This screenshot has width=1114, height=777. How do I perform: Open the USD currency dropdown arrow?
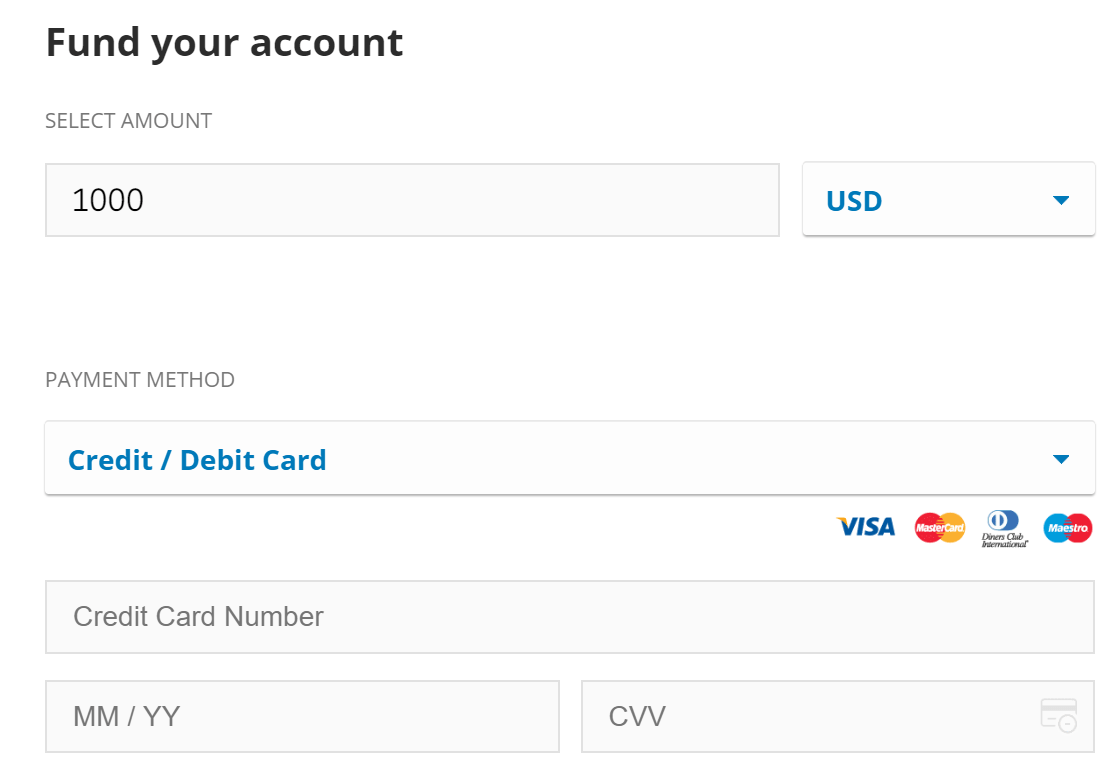pyautogui.click(x=1061, y=200)
